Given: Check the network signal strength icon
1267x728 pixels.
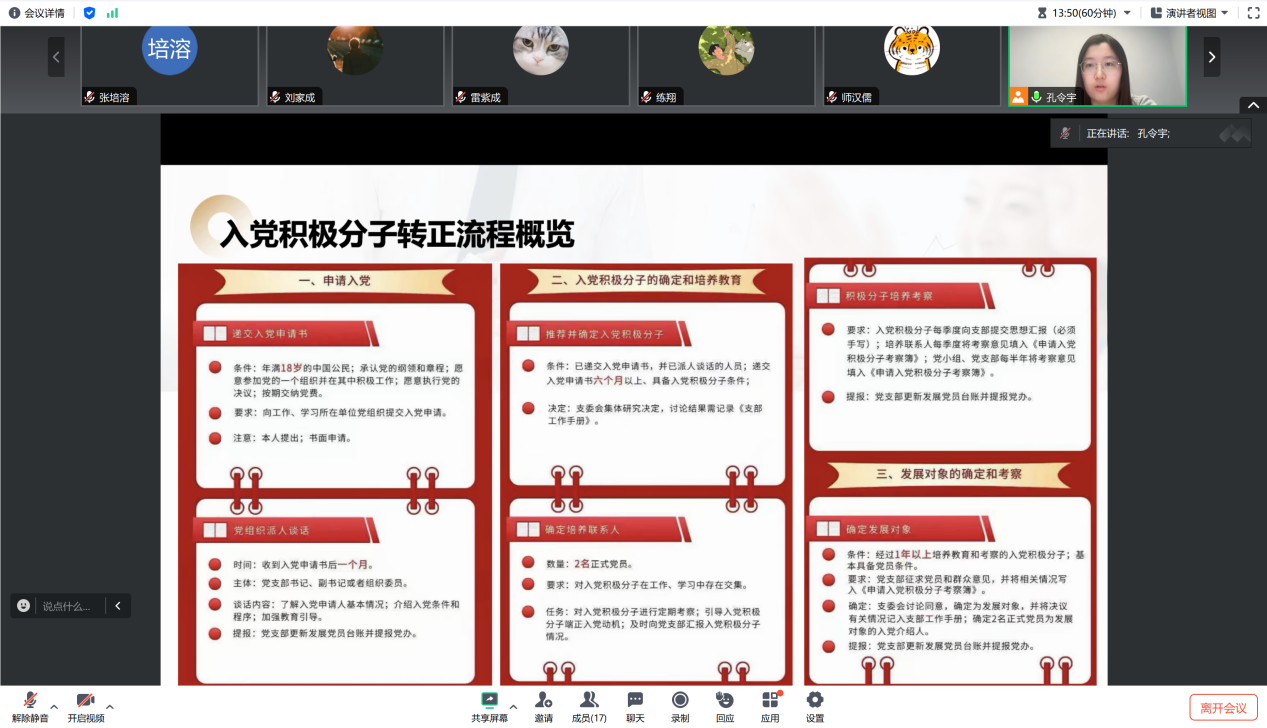Looking at the screenshot, I should 112,13.
